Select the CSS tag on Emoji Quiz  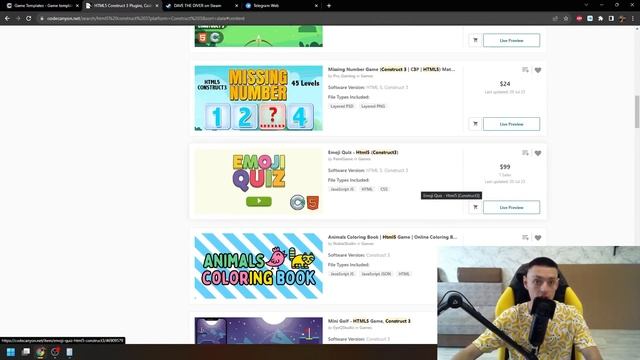pos(384,189)
